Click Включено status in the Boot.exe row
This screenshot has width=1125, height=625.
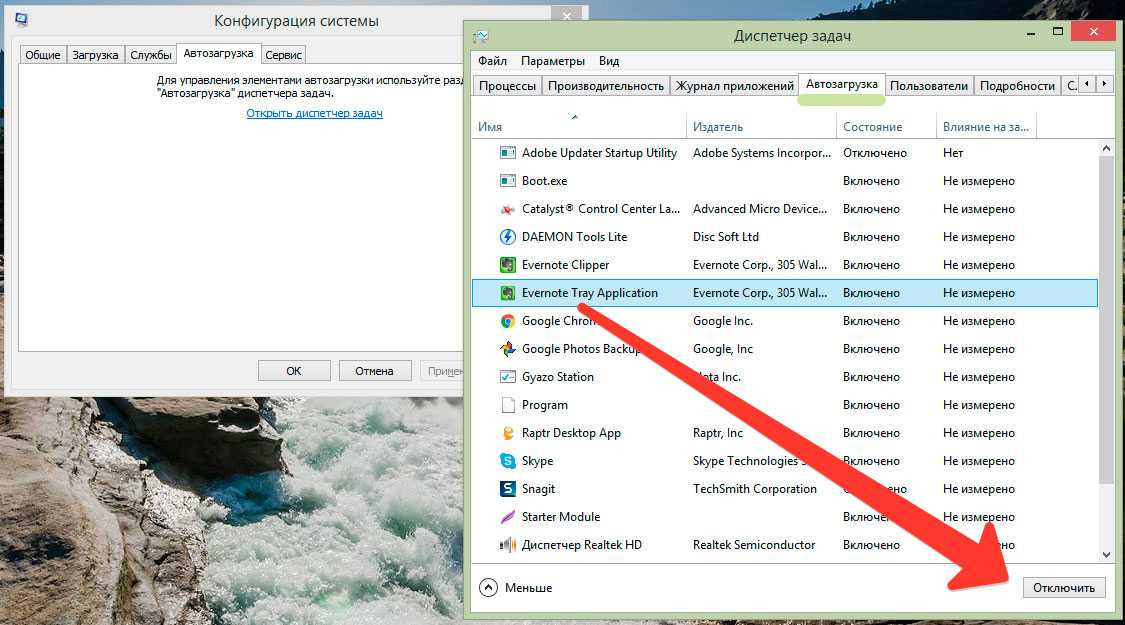[871, 181]
